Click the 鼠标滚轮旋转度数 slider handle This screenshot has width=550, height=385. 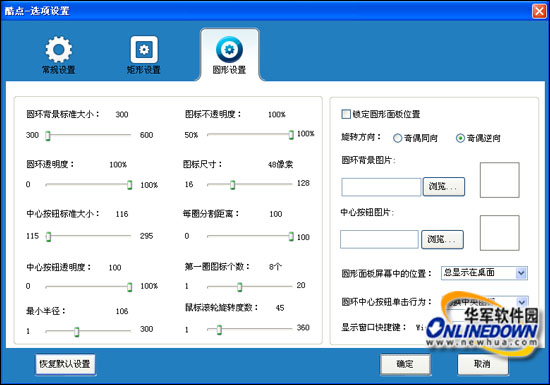pos(219,330)
